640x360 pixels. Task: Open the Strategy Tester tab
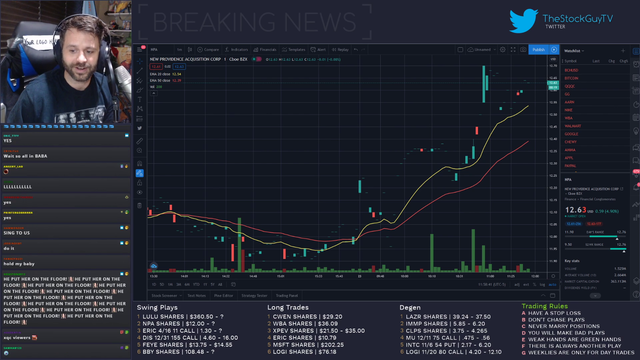(254, 296)
